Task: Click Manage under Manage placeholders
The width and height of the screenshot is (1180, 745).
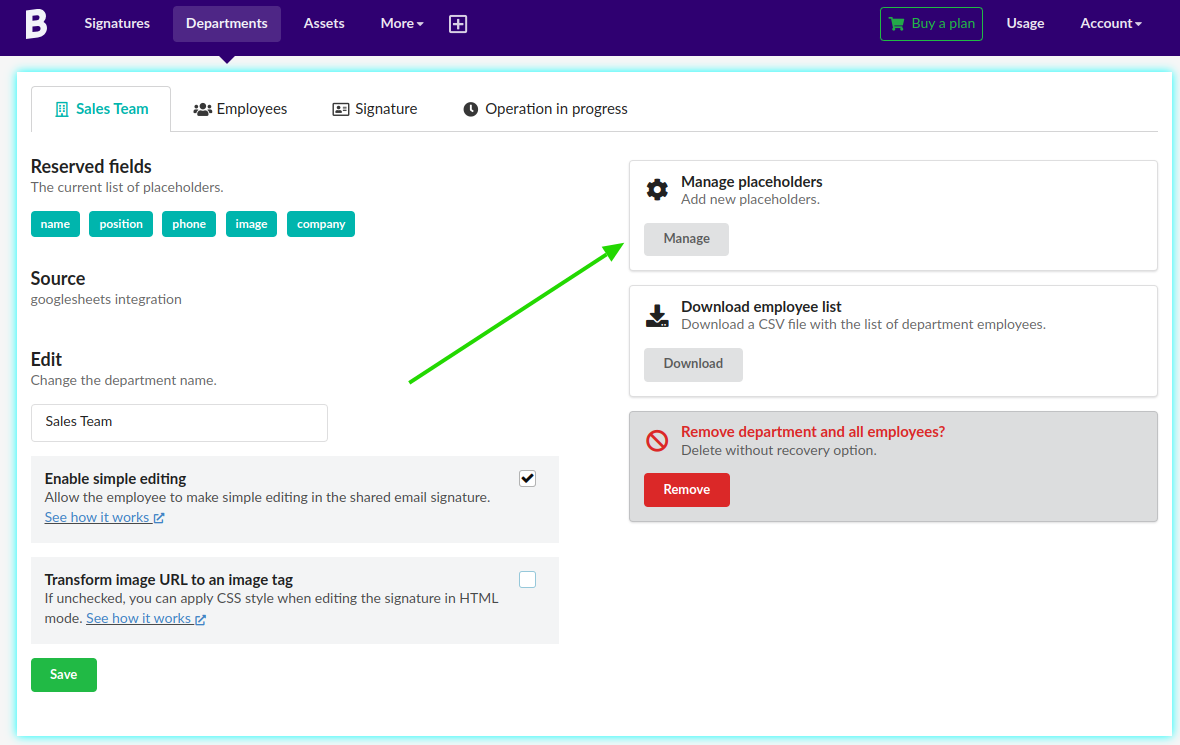Action: pos(686,239)
